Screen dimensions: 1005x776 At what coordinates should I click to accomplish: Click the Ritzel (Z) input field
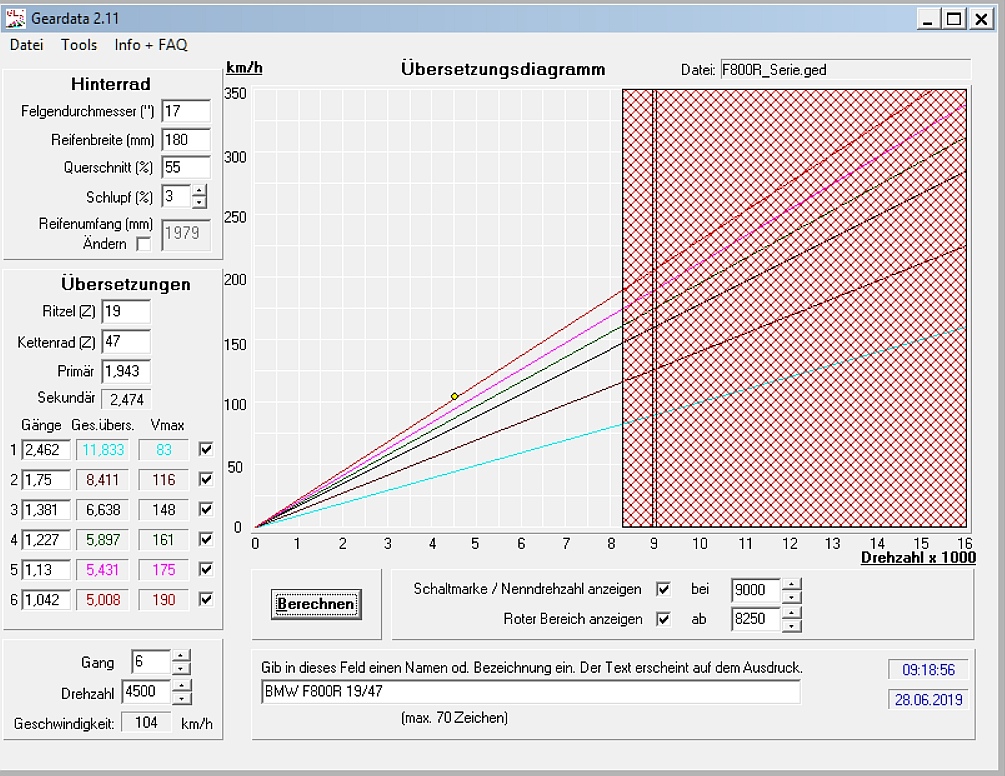125,312
